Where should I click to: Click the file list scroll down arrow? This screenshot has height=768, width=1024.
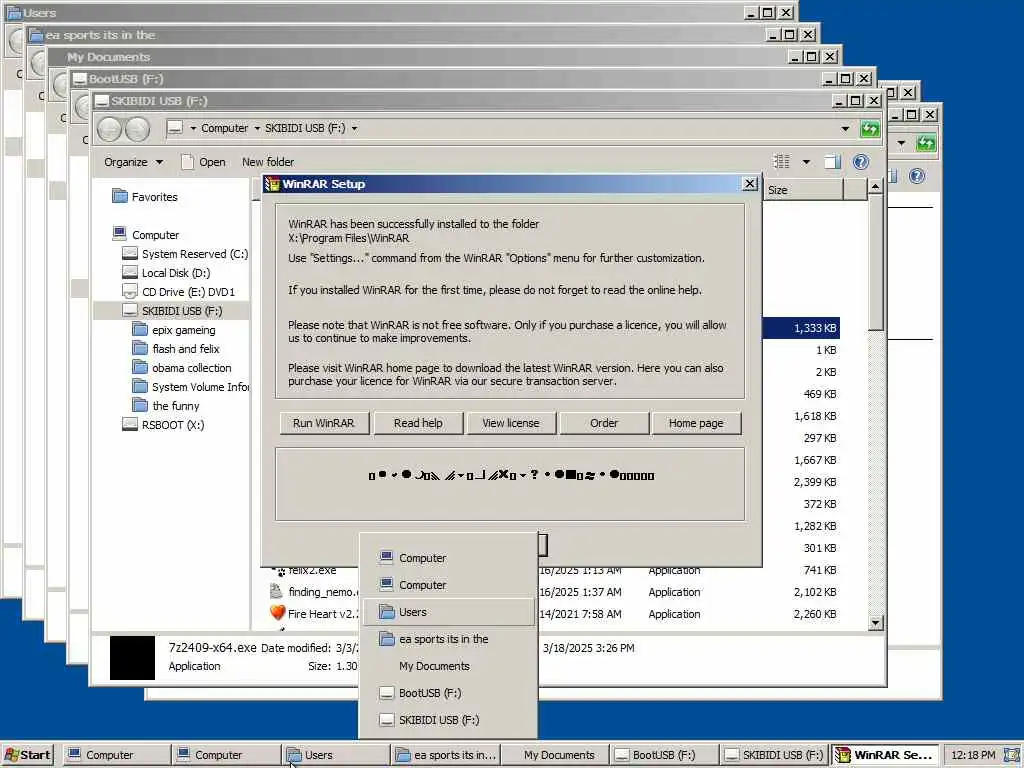point(876,622)
